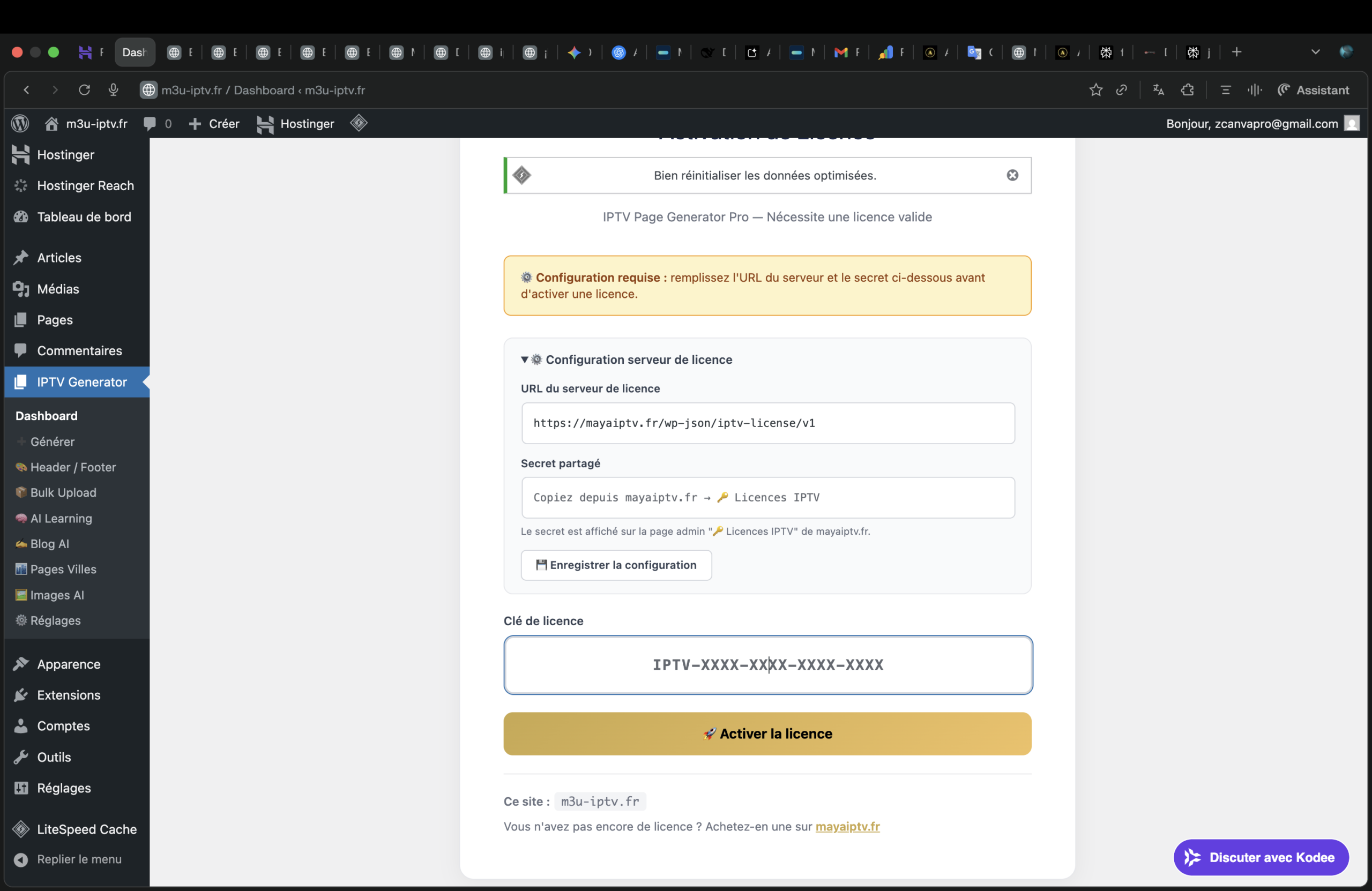Click Enregistrer la configuration button
Screen dimensions: 1372x891
coord(616,565)
